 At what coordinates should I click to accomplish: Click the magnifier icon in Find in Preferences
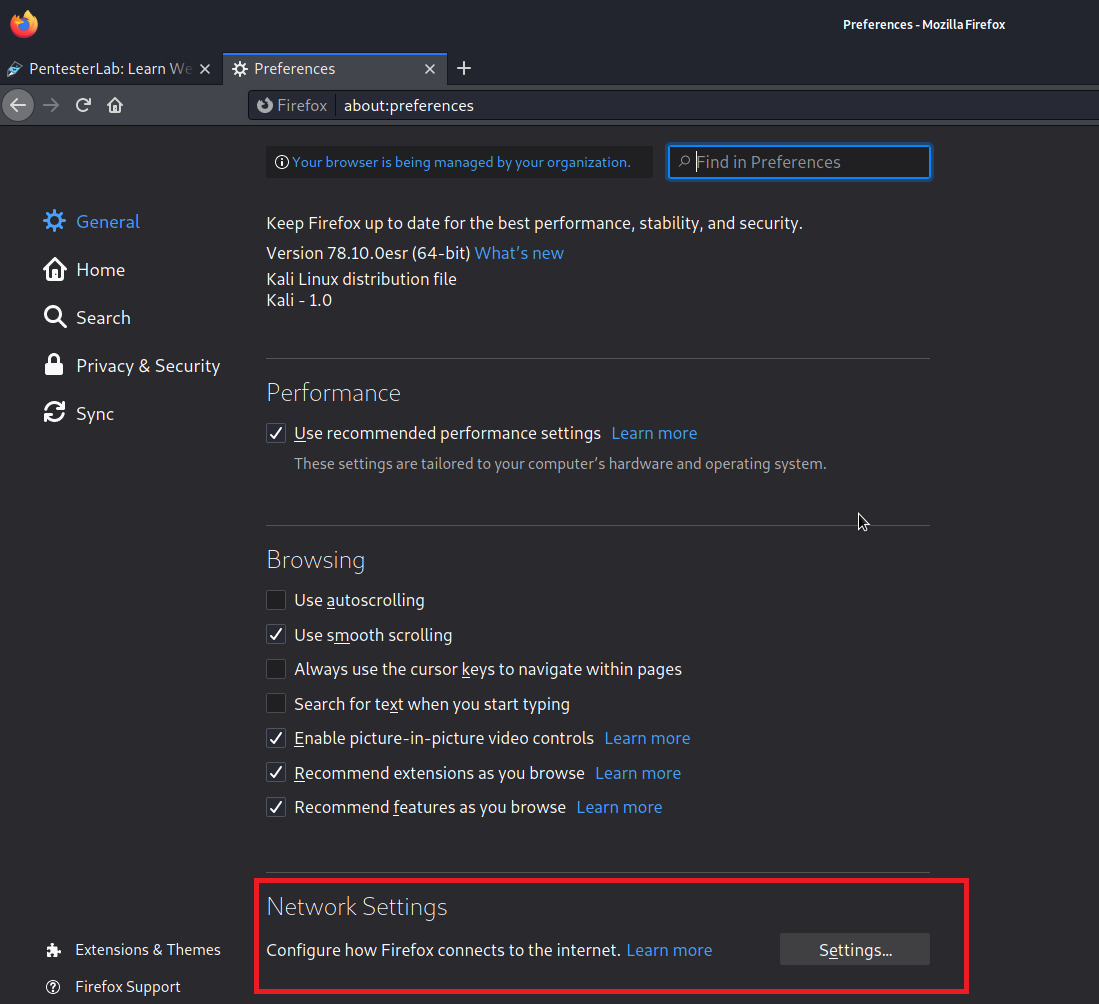coord(684,162)
